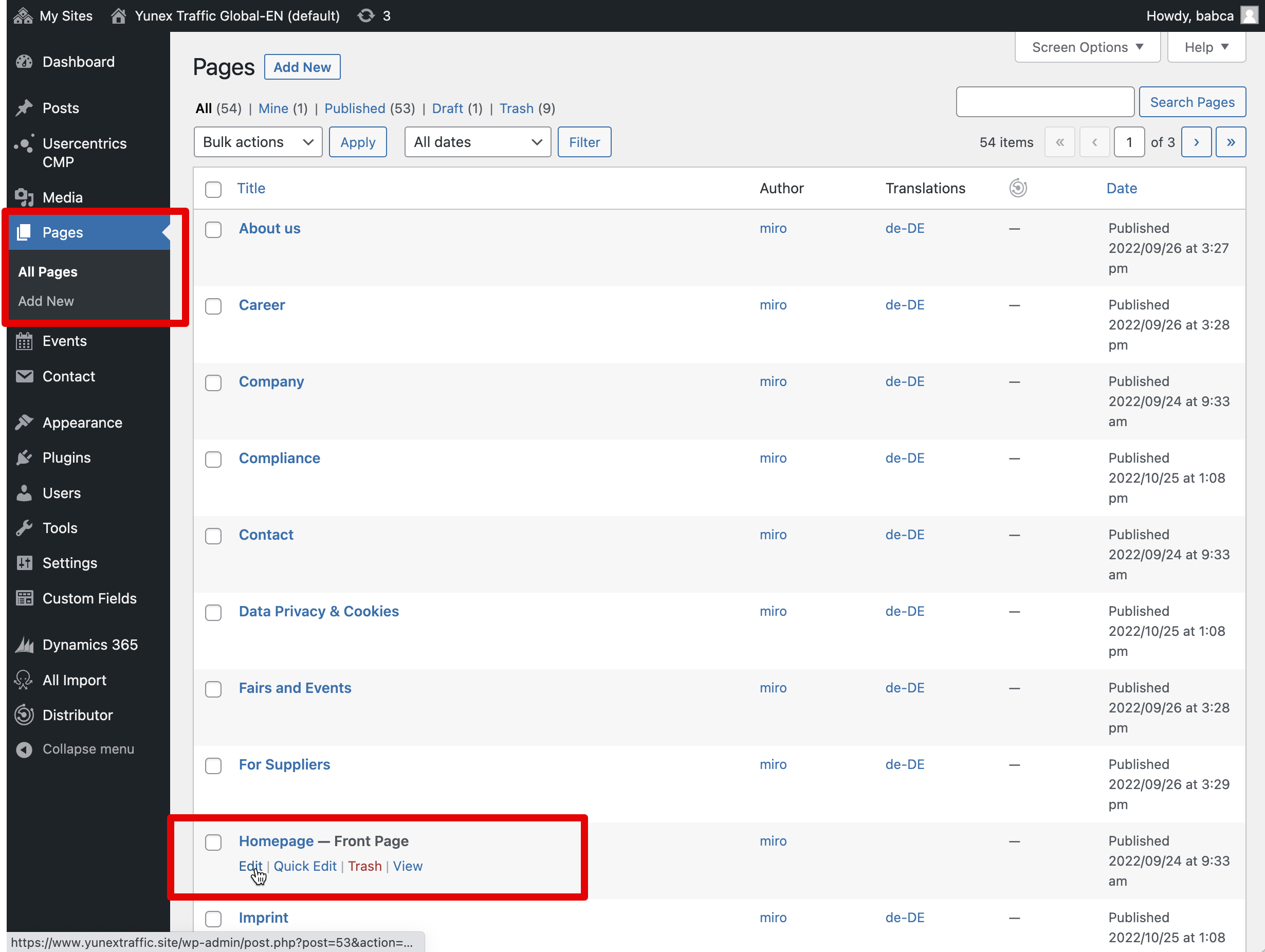The width and height of the screenshot is (1265, 952).
Task: Click the updates refresh icon in admin bar
Action: tap(366, 15)
